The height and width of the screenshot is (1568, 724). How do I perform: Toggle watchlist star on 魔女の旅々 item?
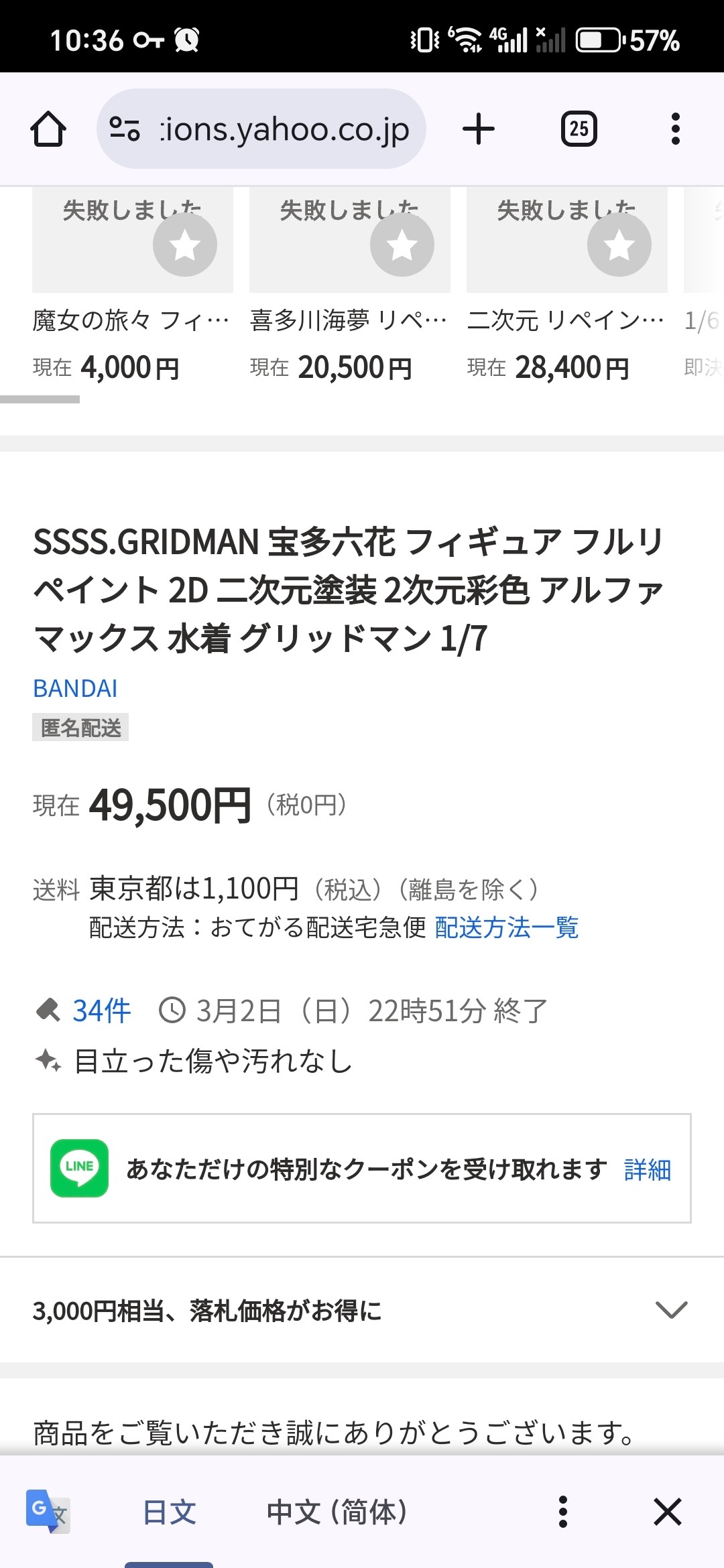coord(185,245)
